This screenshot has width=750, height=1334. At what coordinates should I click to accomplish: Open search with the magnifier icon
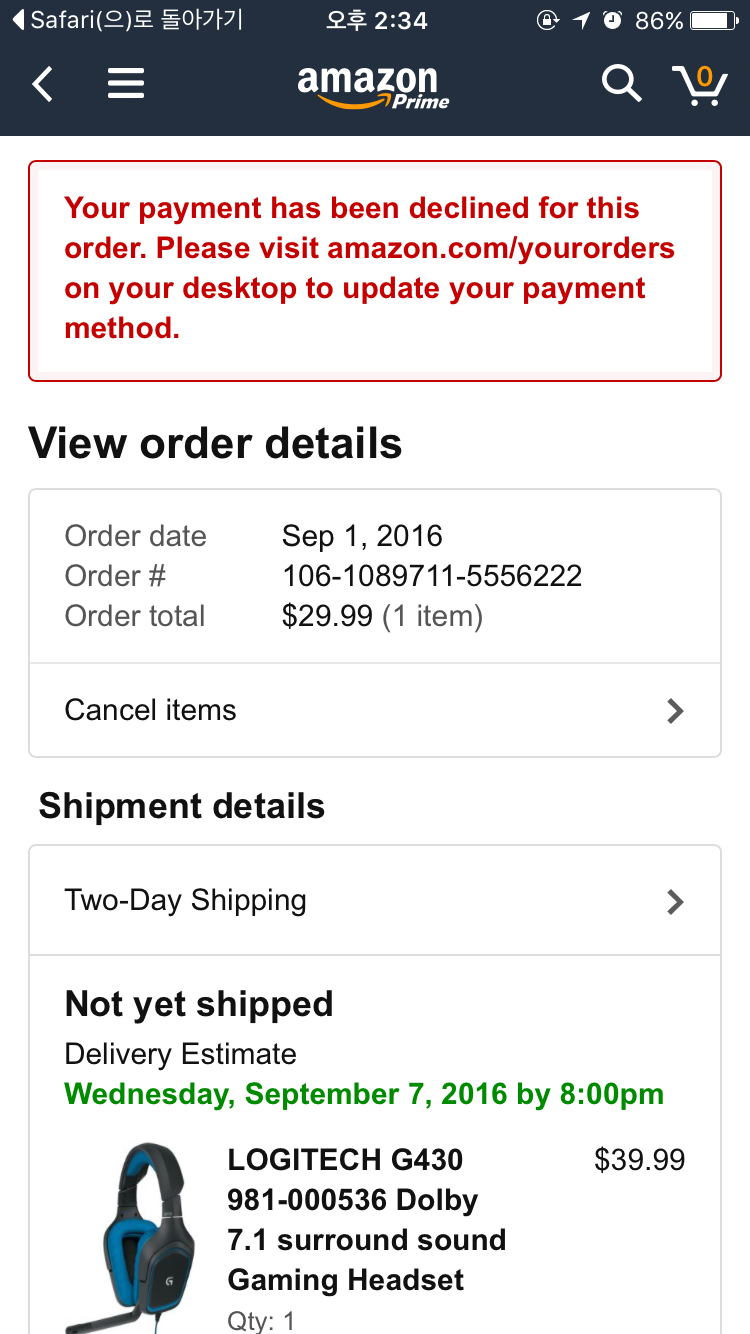coord(621,84)
